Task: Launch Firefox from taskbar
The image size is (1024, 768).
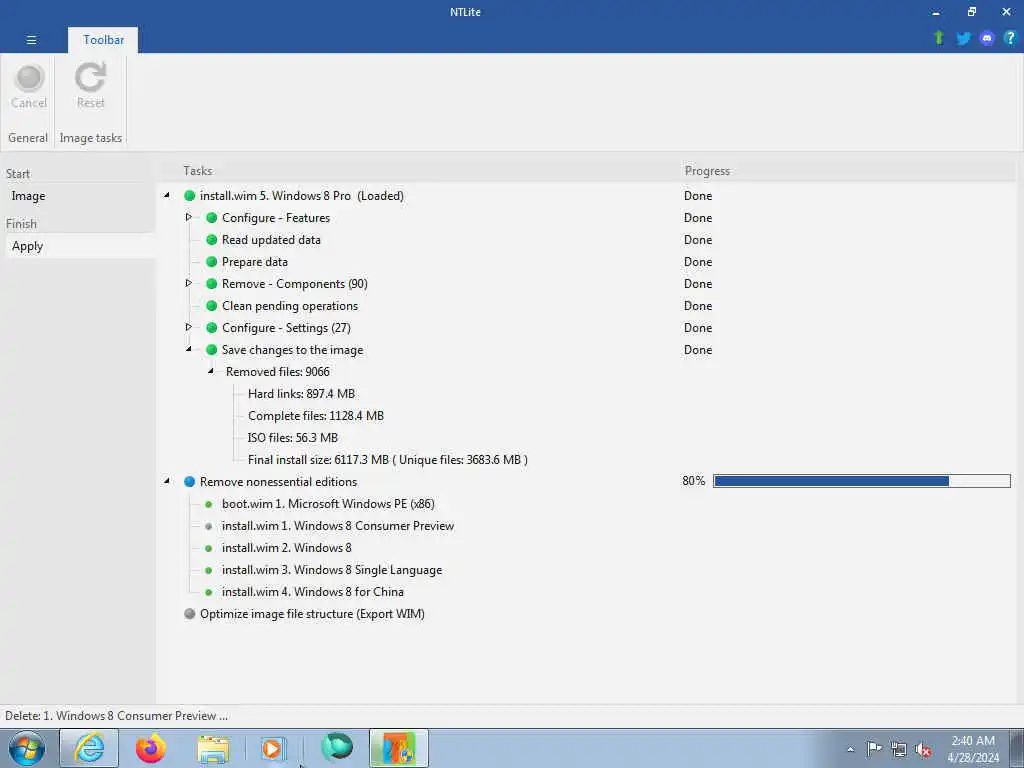Action: tap(150, 748)
